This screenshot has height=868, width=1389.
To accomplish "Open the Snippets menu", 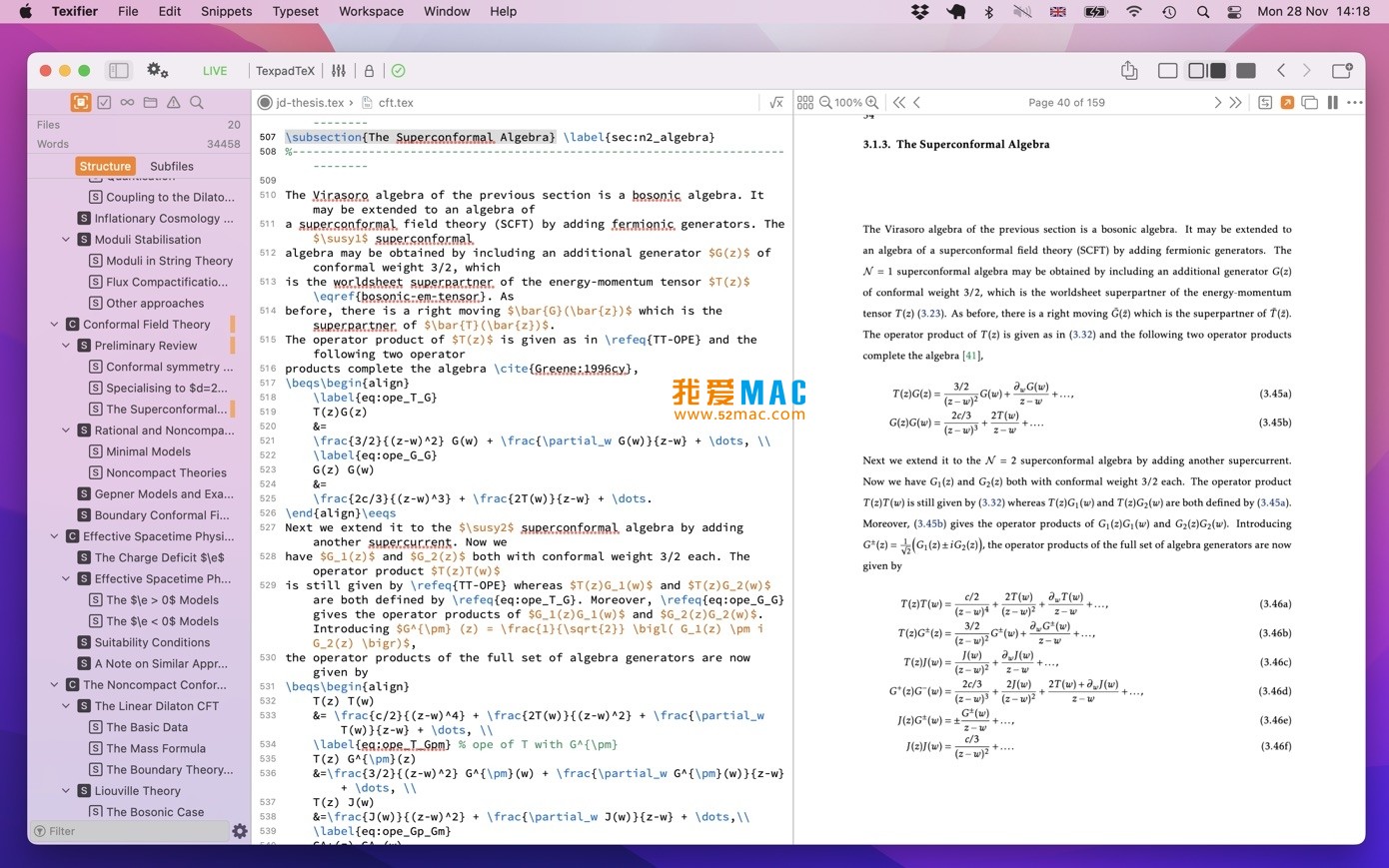I will point(226,11).
